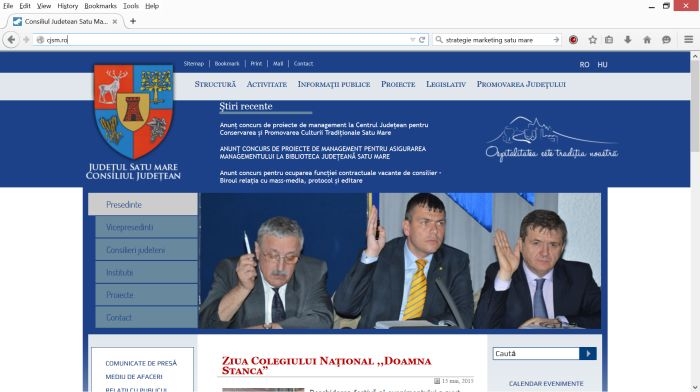Select the Consiliul Judetean Satu Ma... tab
Viewport: 700px width, 392px height.
(66, 21)
